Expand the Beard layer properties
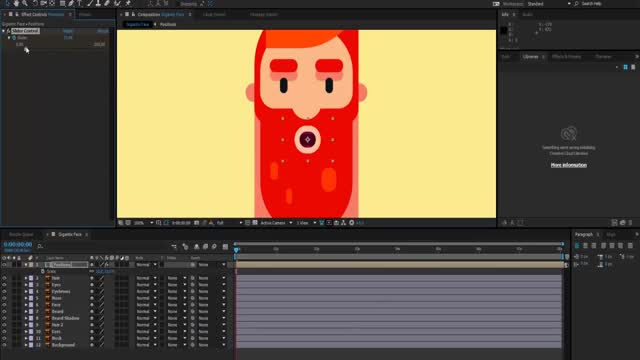The width and height of the screenshot is (640, 360). (26, 311)
